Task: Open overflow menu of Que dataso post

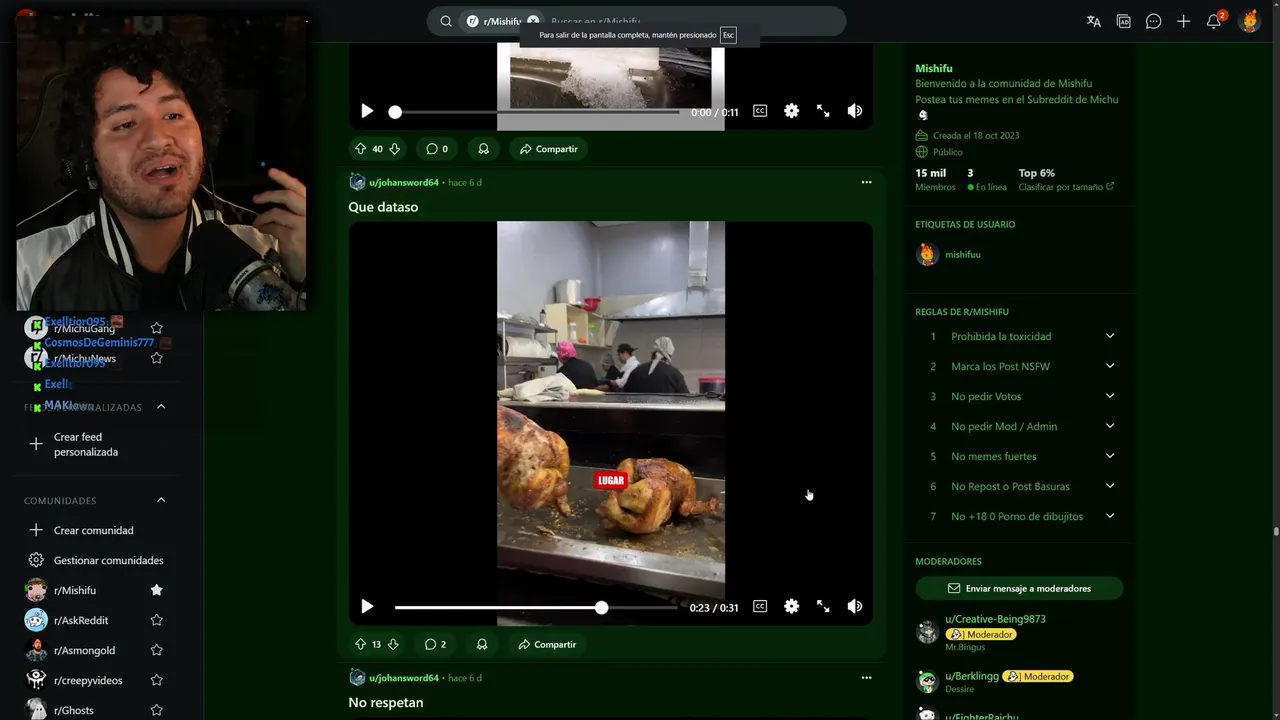Action: [x=866, y=182]
